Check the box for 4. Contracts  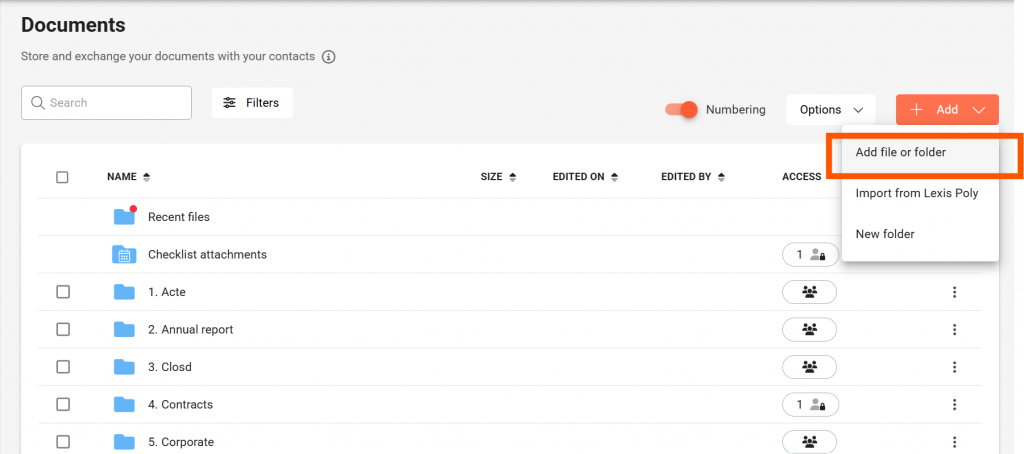pyautogui.click(x=62, y=405)
